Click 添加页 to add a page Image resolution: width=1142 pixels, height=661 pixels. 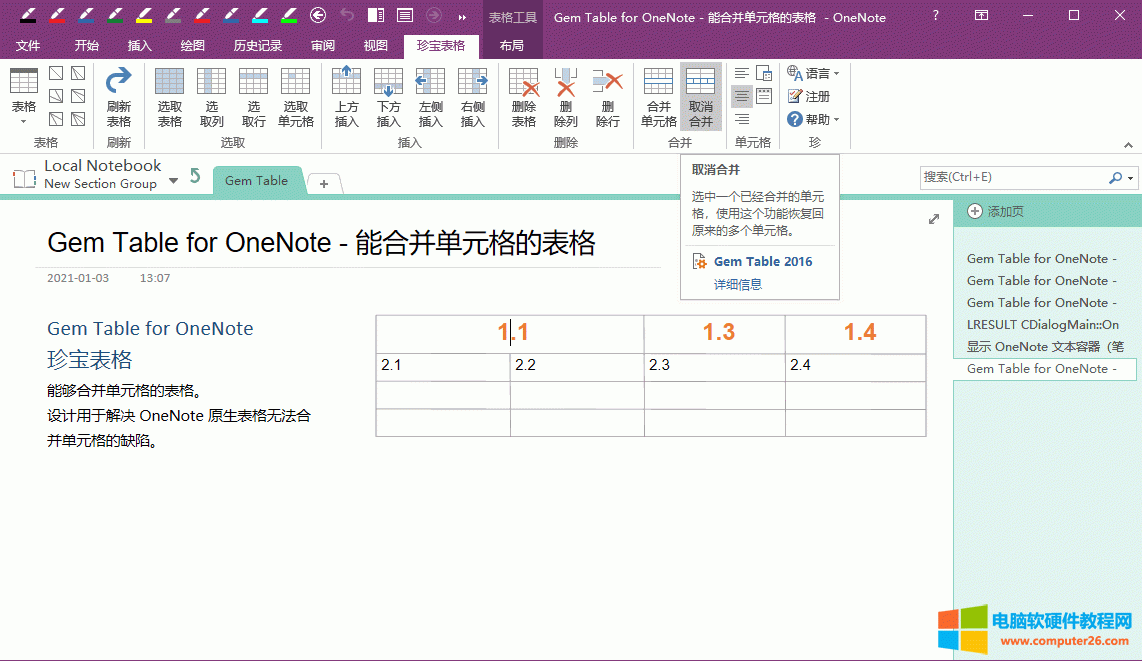pos(996,211)
